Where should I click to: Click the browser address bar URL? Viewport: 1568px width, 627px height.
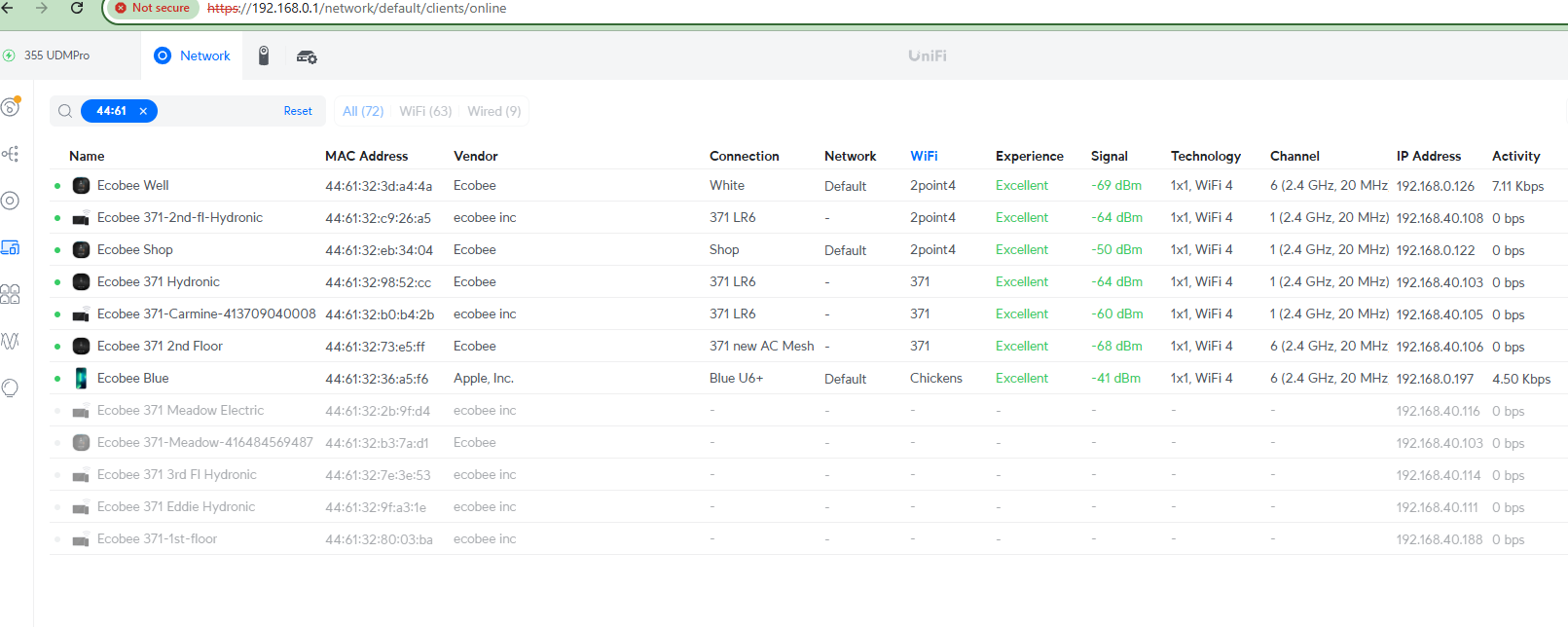(x=357, y=8)
